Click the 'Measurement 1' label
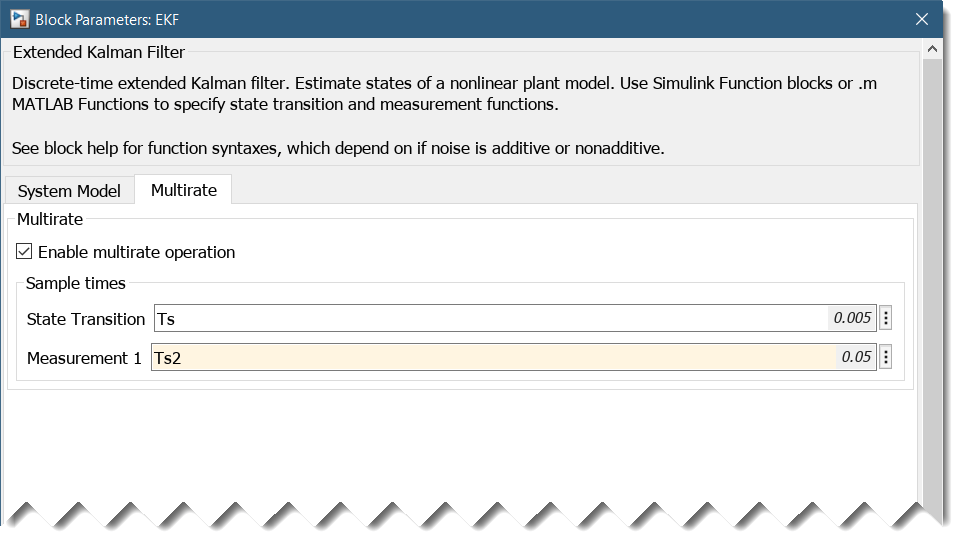The image size is (958, 542). [x=84, y=358]
